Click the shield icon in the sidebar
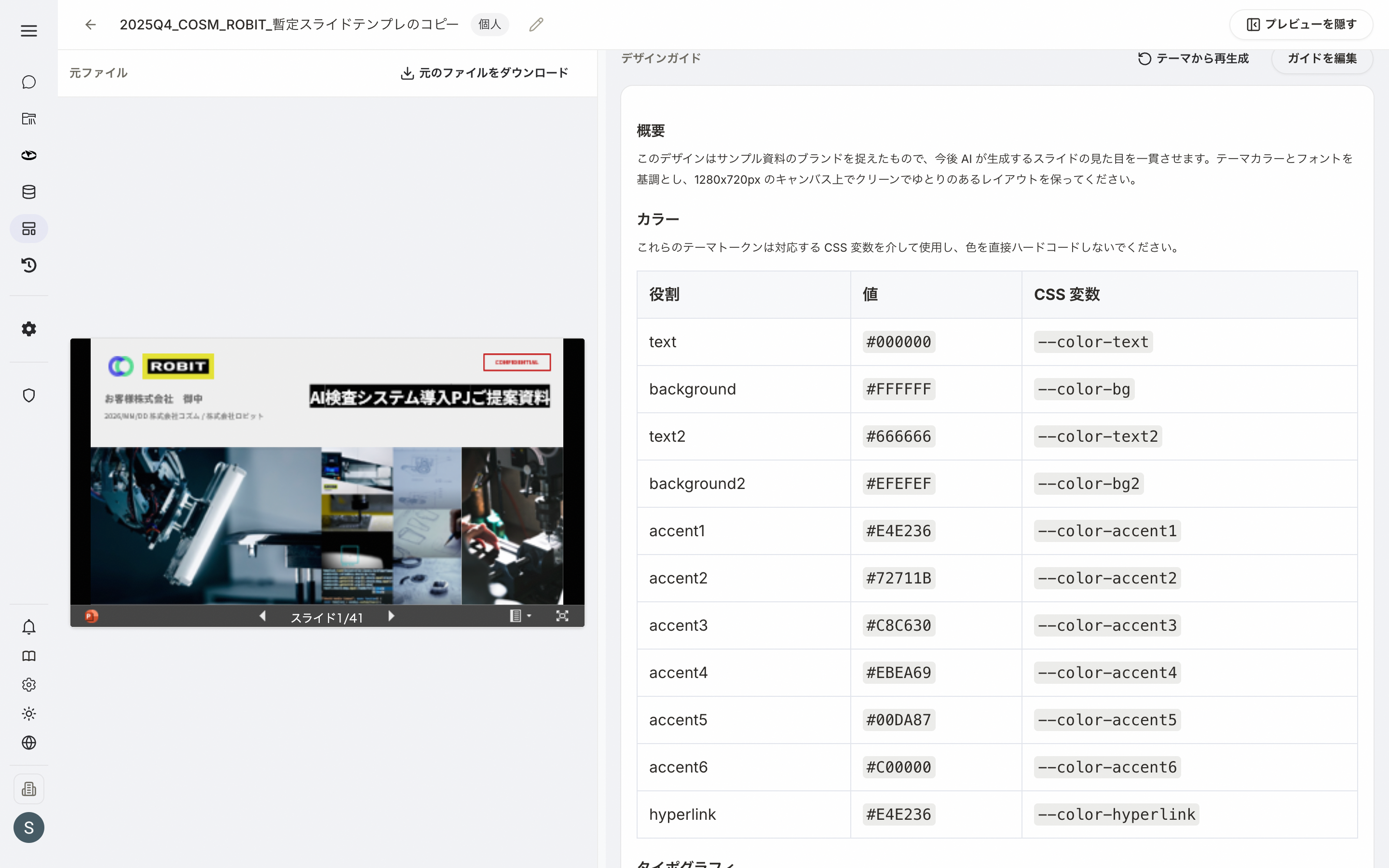Screen dimensions: 1389x868 (x=29, y=395)
